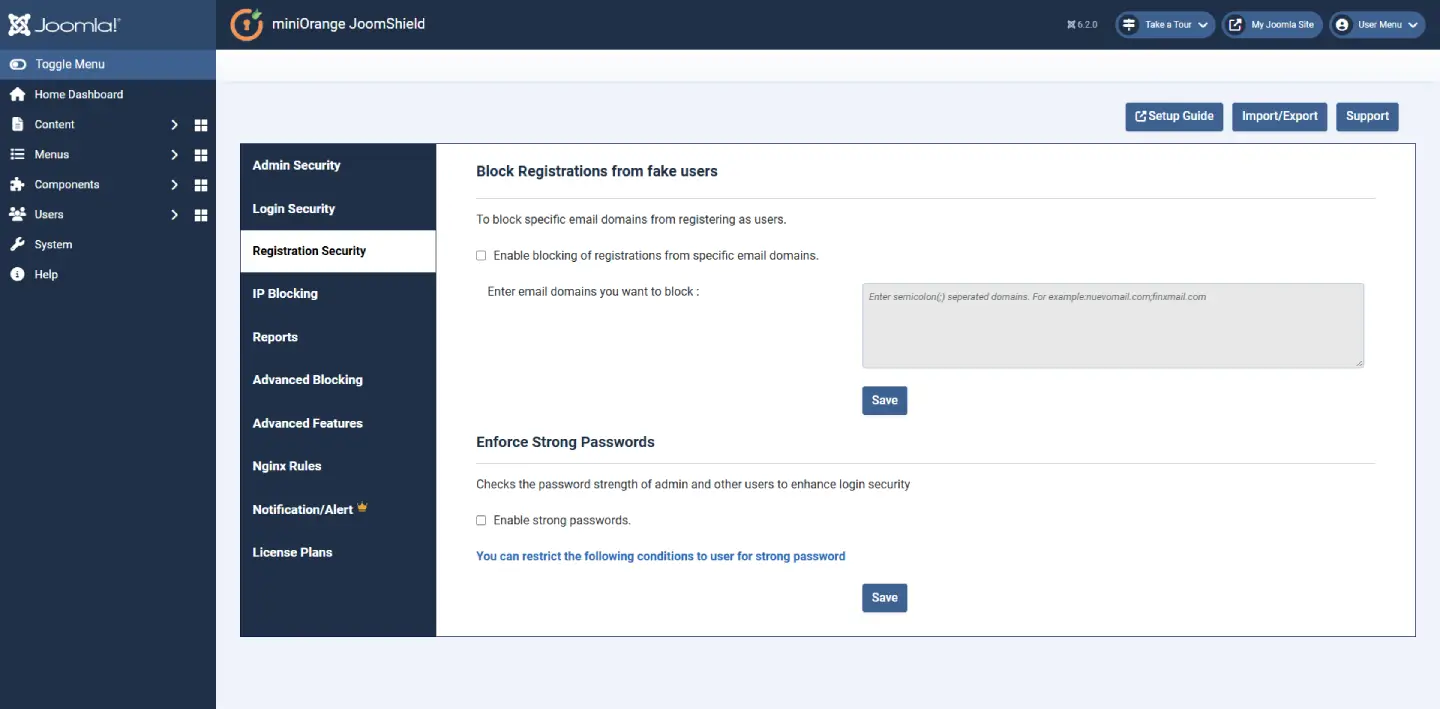Click the Joomla version 6.2.0 badge
This screenshot has width=1440, height=709.
[x=1083, y=25]
